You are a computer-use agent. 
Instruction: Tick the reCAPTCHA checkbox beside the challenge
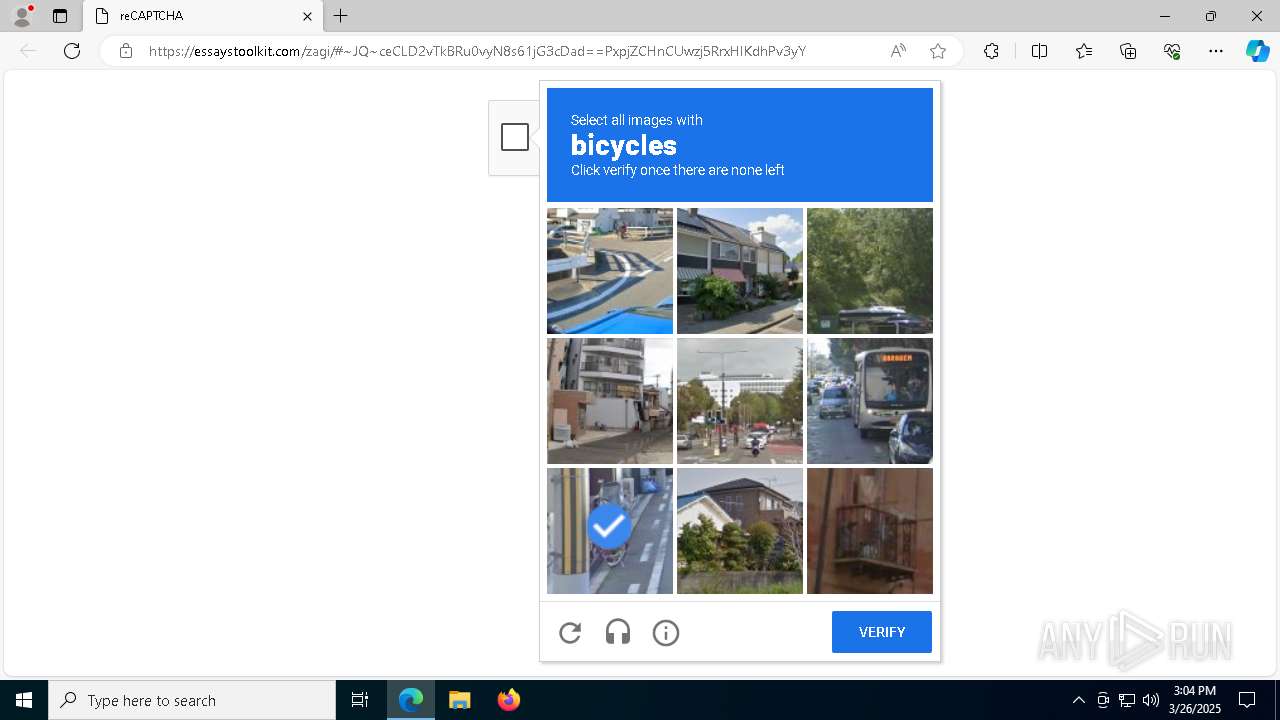[515, 137]
